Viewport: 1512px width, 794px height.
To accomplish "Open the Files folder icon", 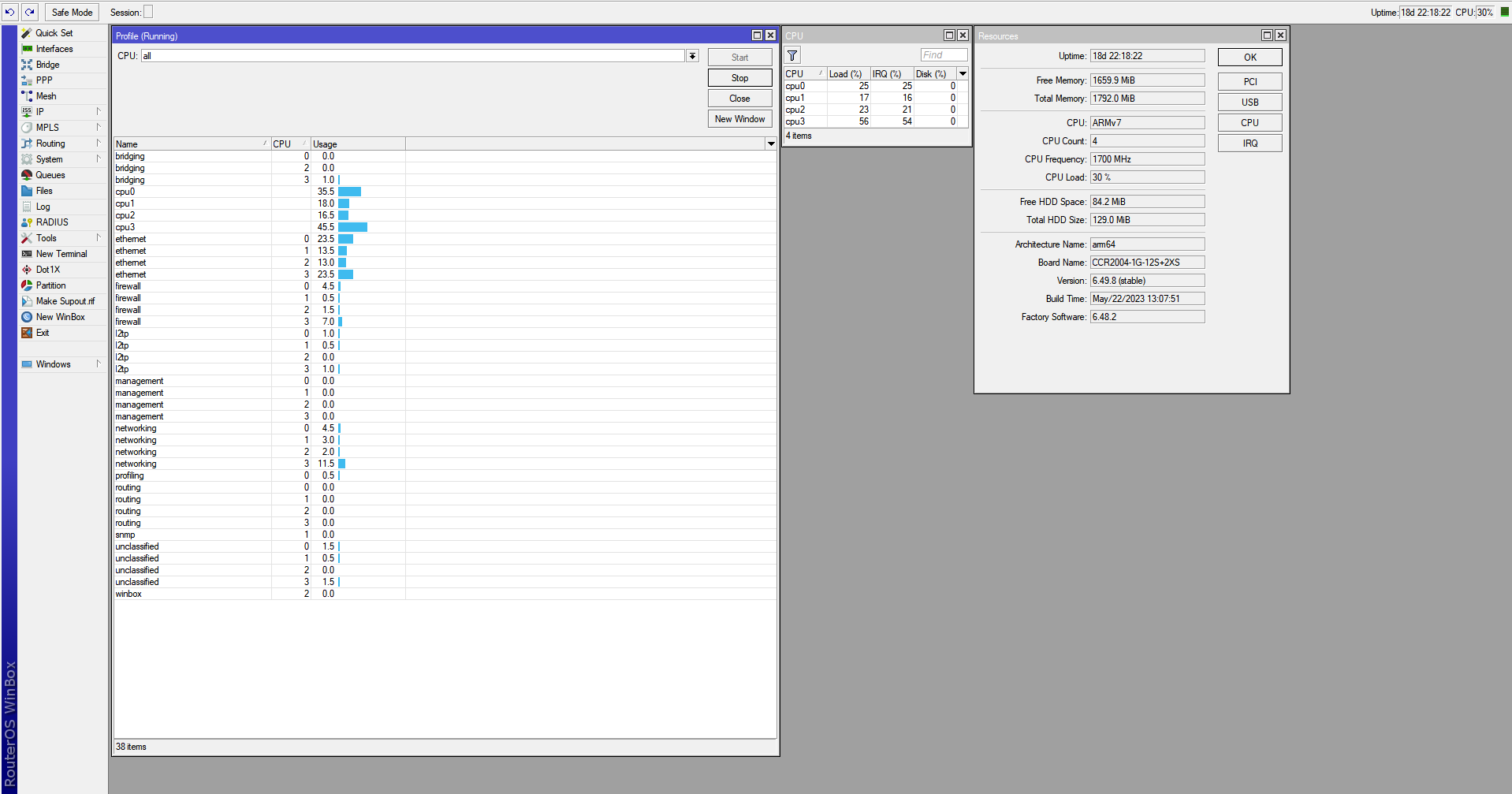I will point(27,191).
